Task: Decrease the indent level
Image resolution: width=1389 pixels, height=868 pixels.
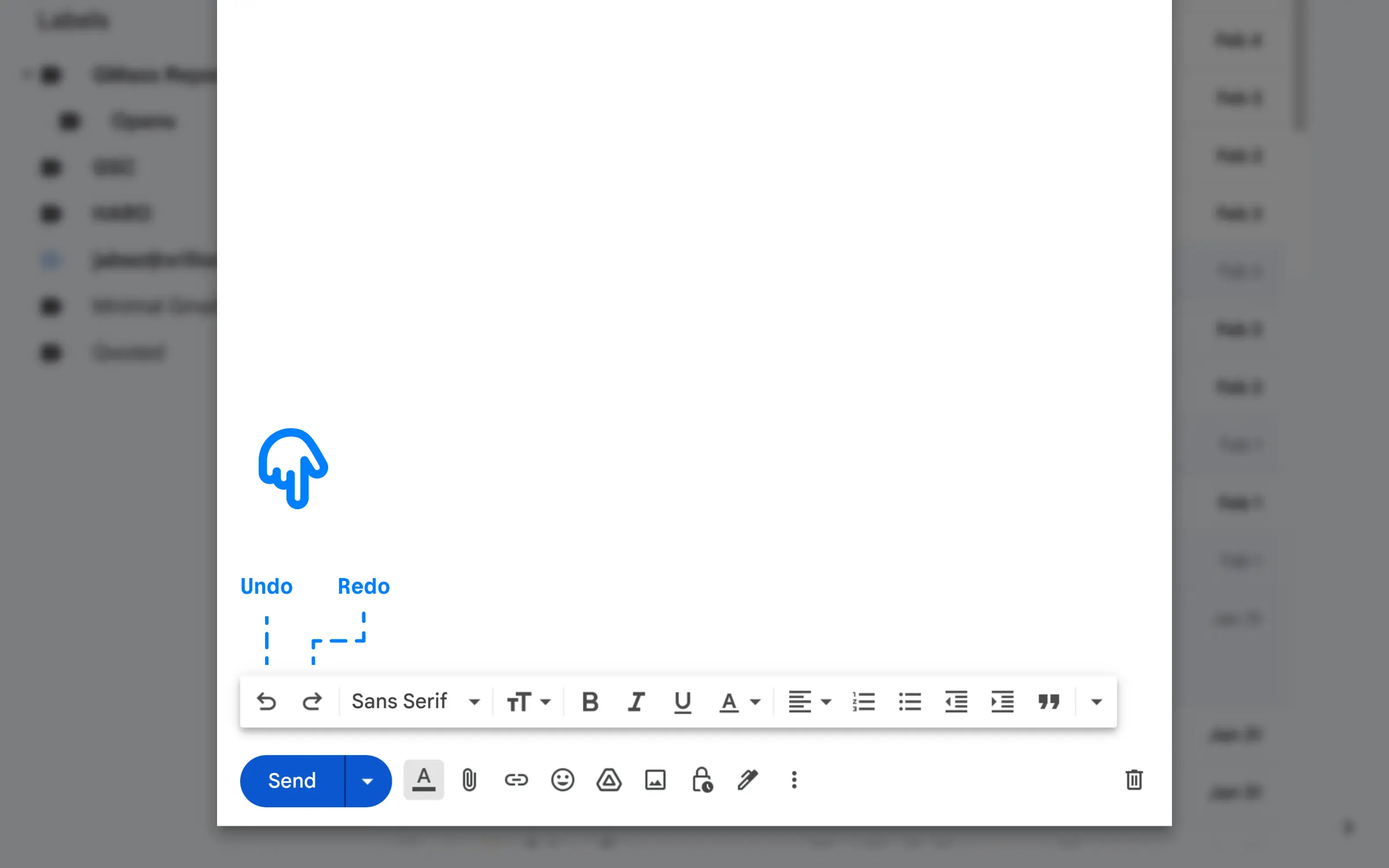Action: [956, 701]
